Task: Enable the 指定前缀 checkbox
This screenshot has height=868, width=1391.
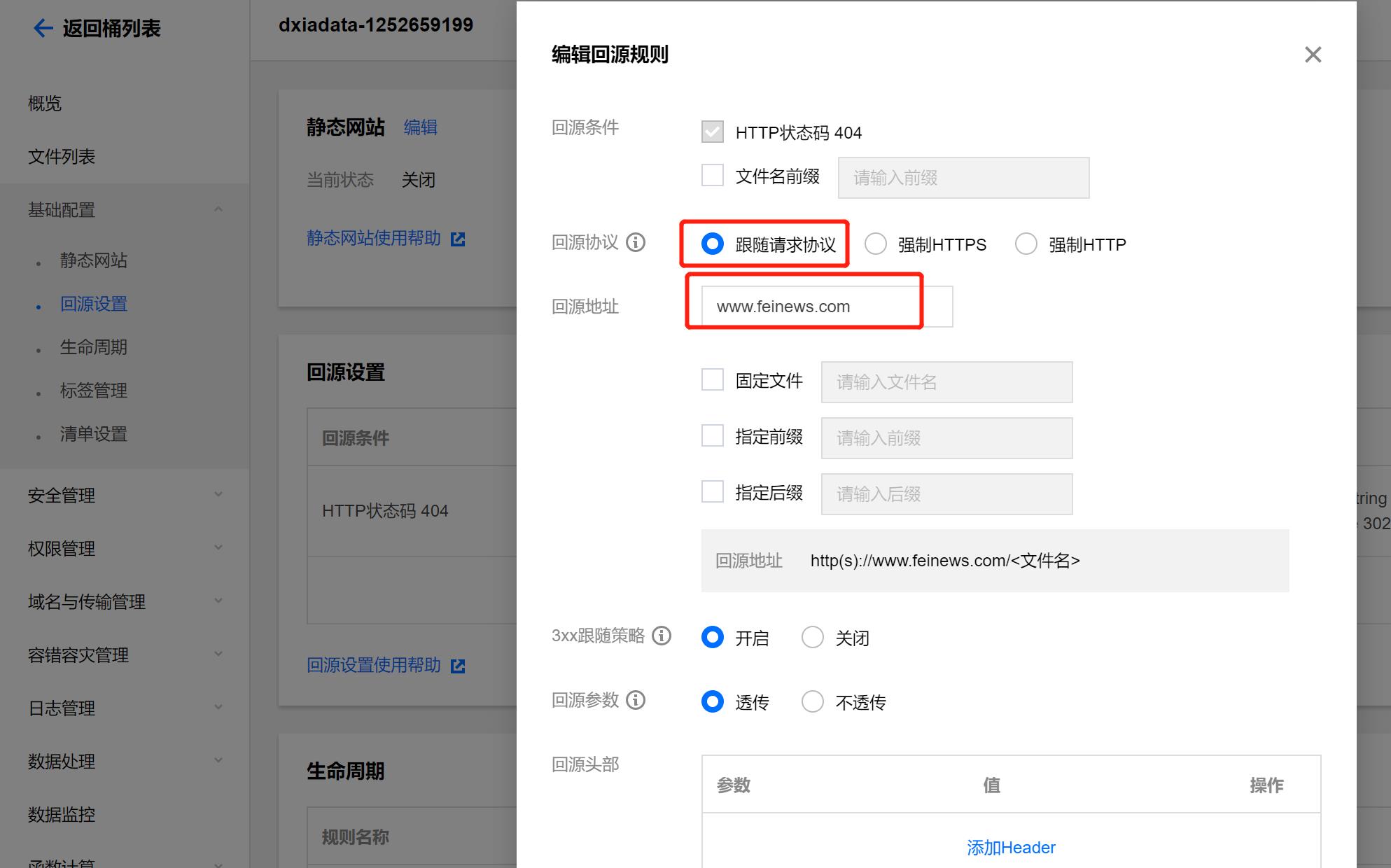Action: point(713,435)
